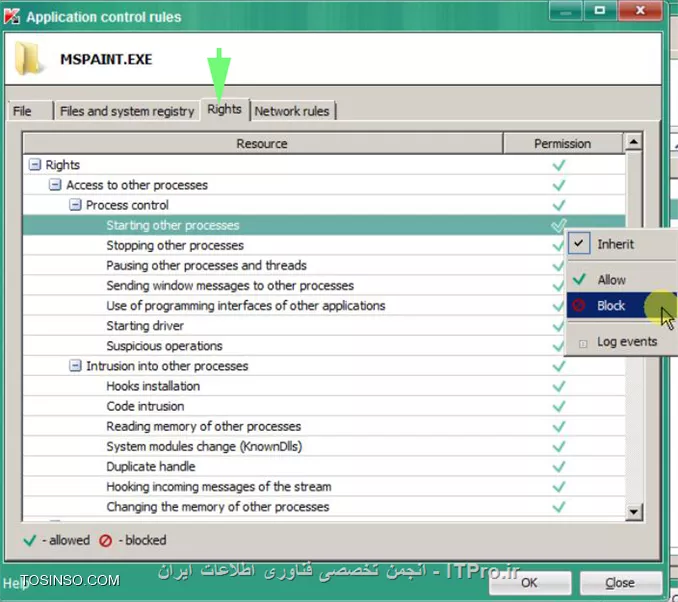Switch to the File tab
The height and width of the screenshot is (602, 678).
pyautogui.click(x=30, y=111)
